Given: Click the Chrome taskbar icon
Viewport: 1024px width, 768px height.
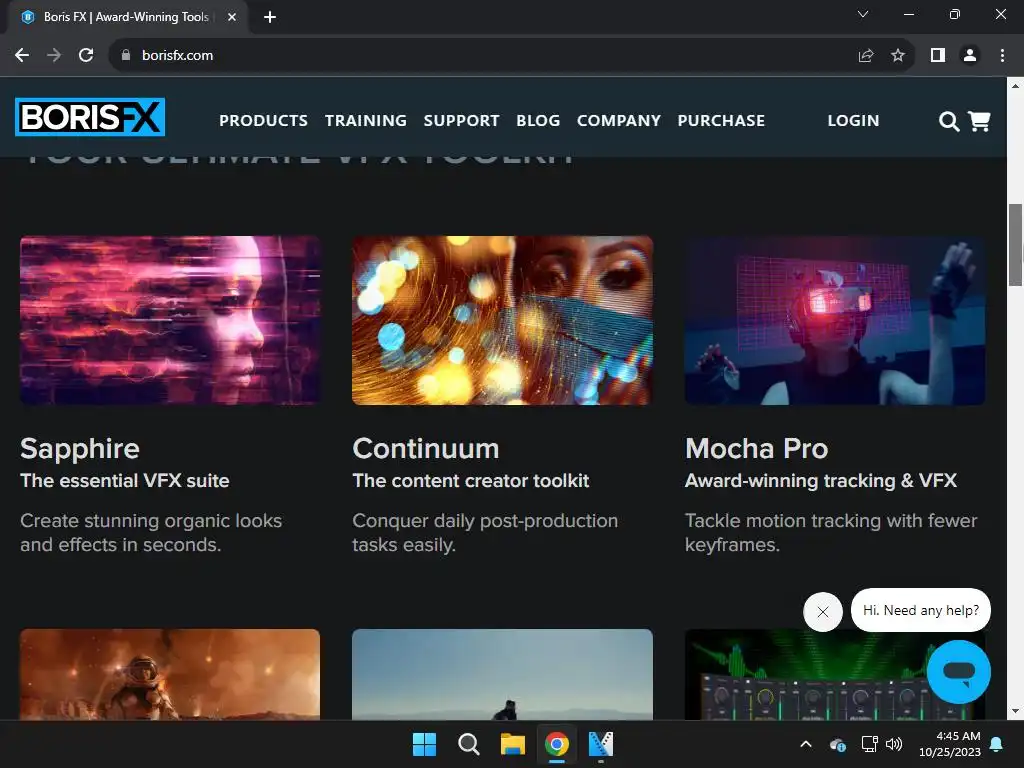Looking at the screenshot, I should [x=556, y=744].
